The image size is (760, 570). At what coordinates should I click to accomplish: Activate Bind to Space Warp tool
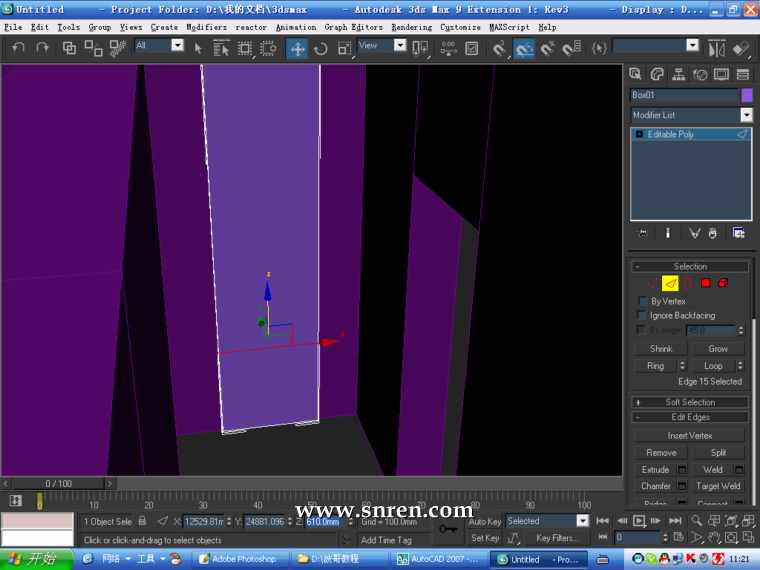pyautogui.click(x=117, y=48)
